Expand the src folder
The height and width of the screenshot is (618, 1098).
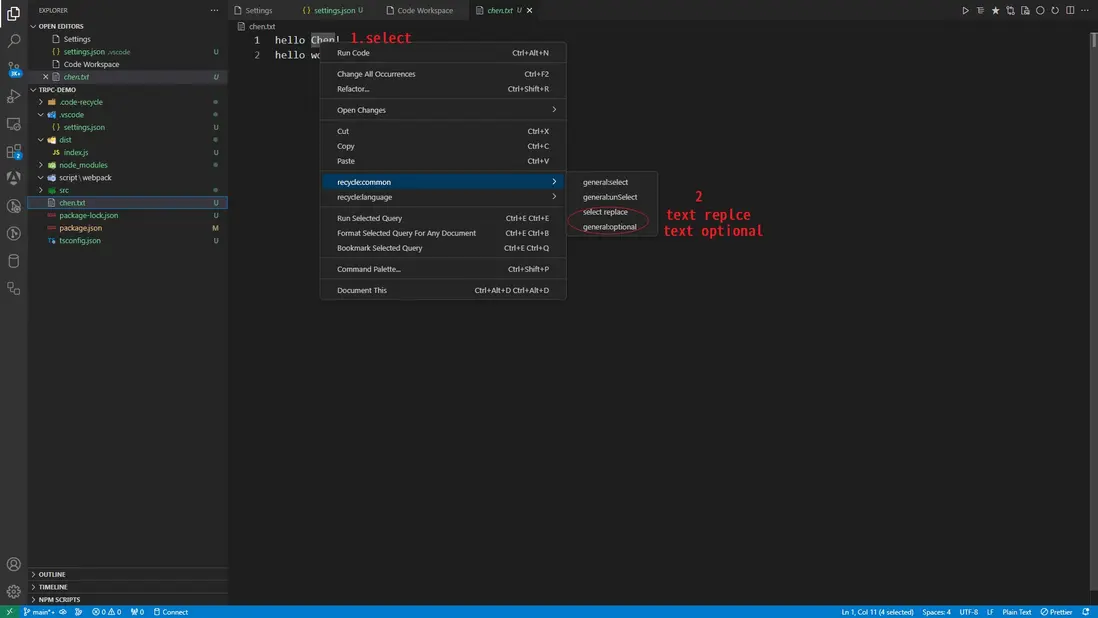pos(41,190)
